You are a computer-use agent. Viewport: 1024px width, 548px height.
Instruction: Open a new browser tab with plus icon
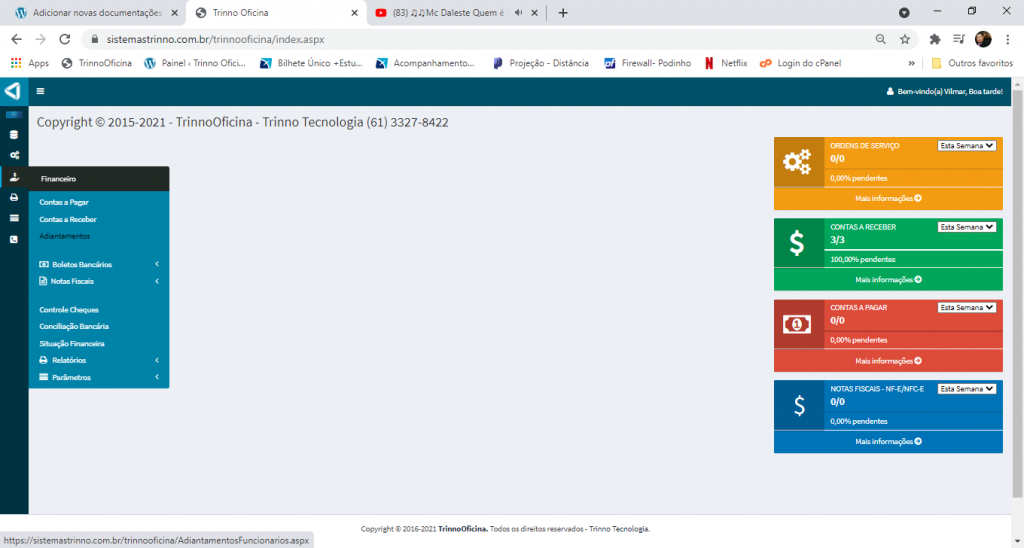[563, 12]
